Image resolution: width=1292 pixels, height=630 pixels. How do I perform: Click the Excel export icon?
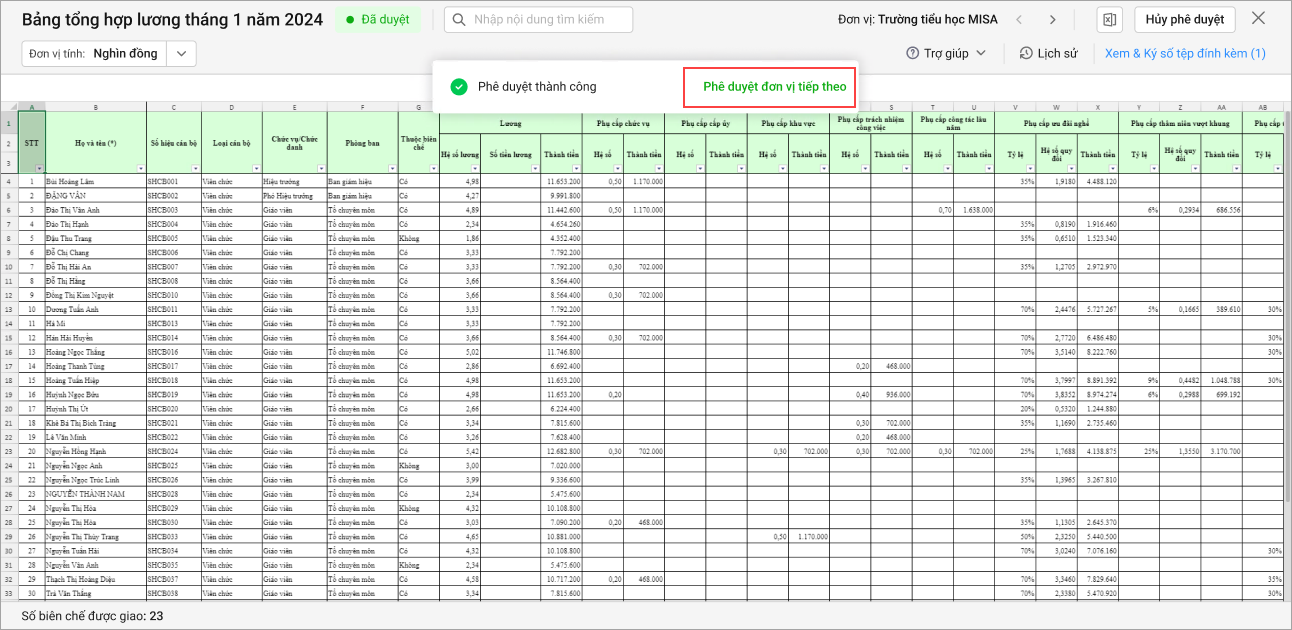(x=1108, y=20)
